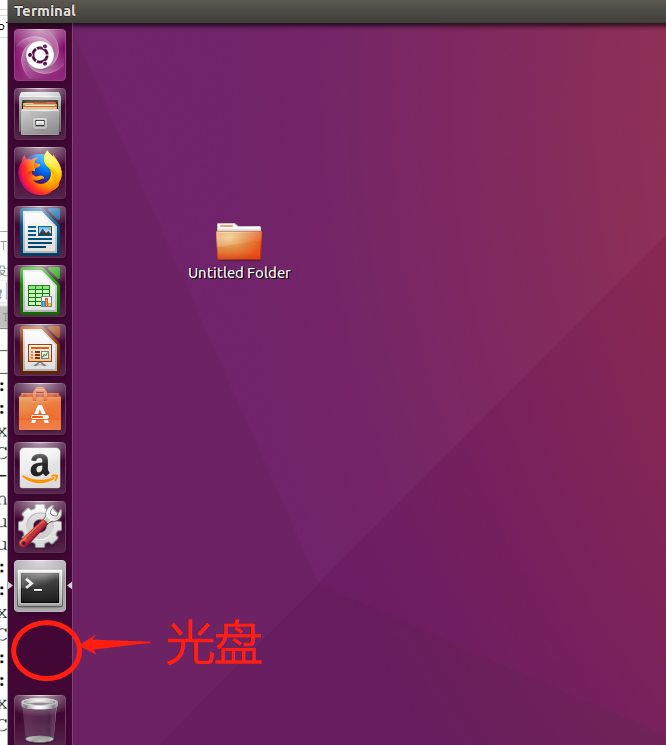This screenshot has height=745, width=666.
Task: Launch LibreOffice Impress presentations
Action: click(x=40, y=350)
